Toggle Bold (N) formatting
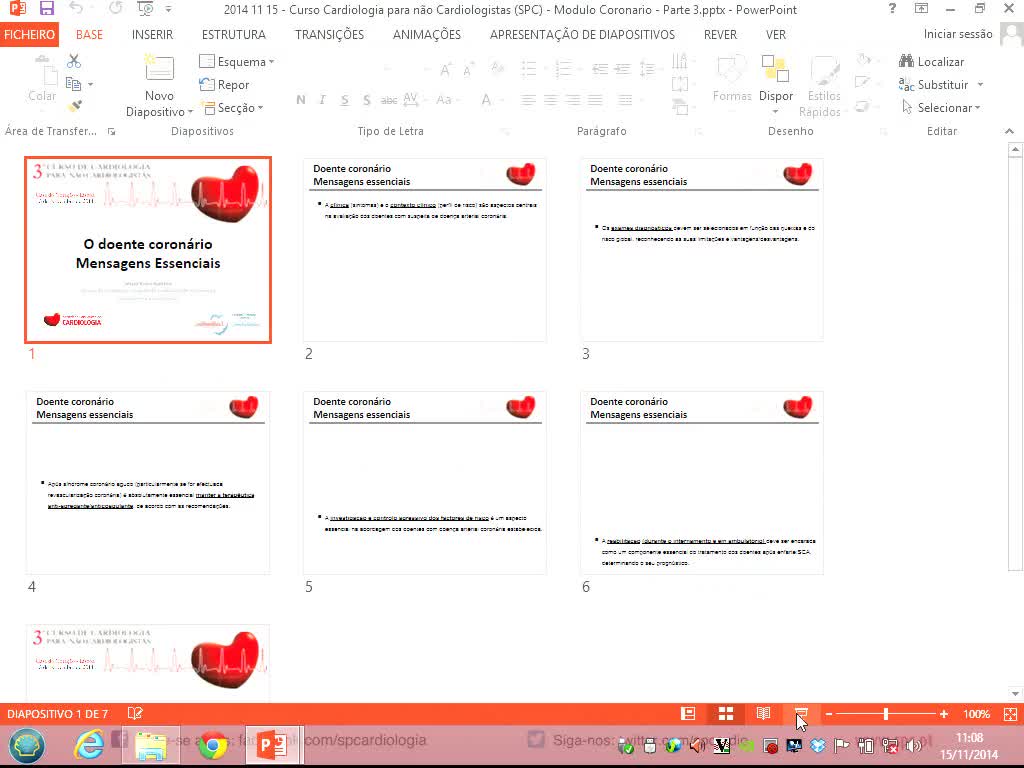 (x=300, y=100)
